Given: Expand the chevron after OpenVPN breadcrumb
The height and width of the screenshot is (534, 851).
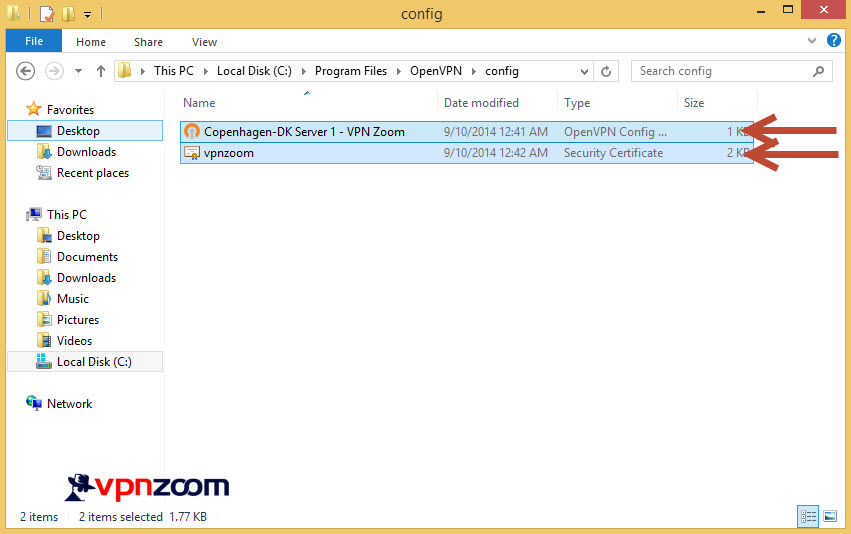Looking at the screenshot, I should 474,71.
